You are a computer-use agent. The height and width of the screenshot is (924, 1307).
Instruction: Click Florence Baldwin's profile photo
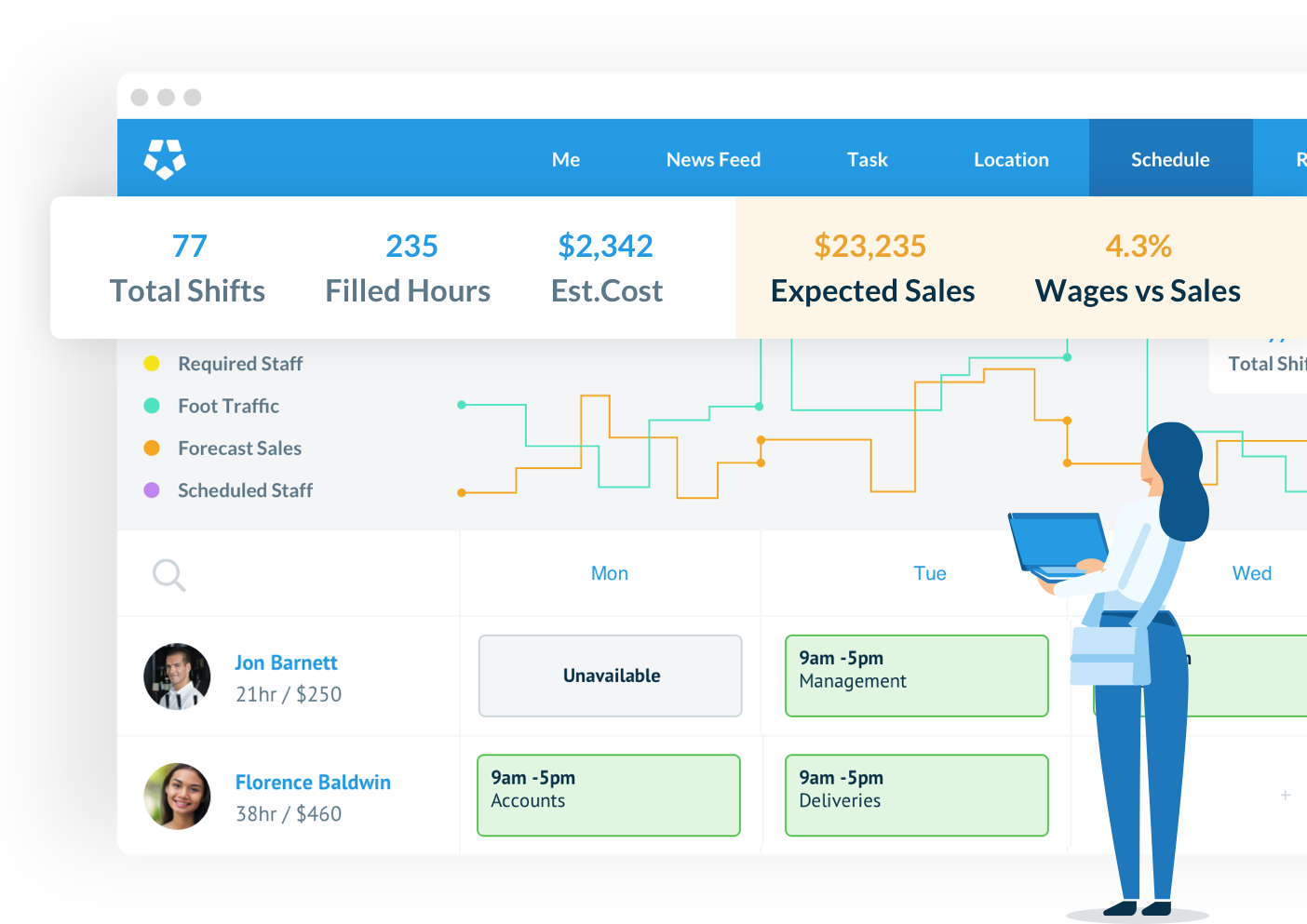tap(177, 797)
